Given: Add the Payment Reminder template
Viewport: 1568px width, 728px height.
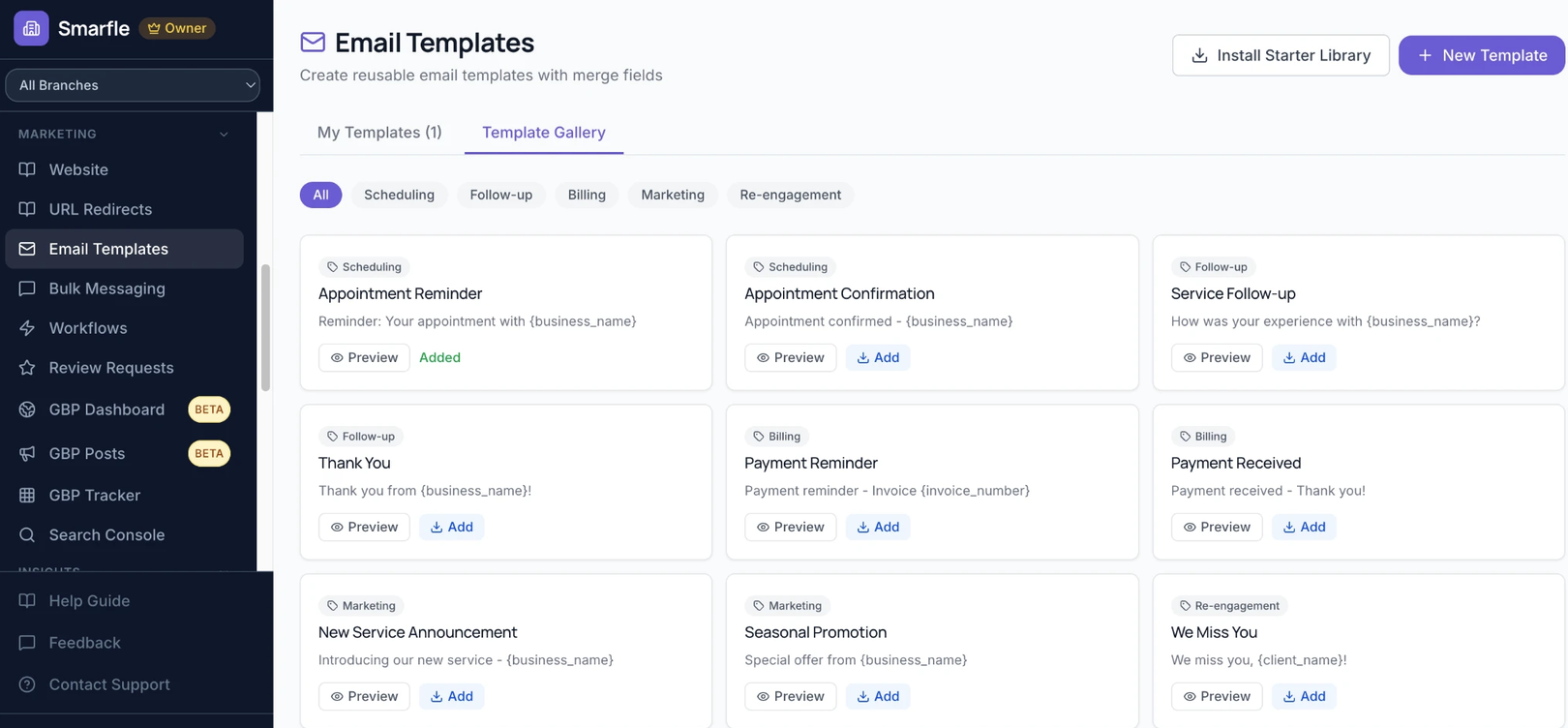Looking at the screenshot, I should [x=878, y=527].
